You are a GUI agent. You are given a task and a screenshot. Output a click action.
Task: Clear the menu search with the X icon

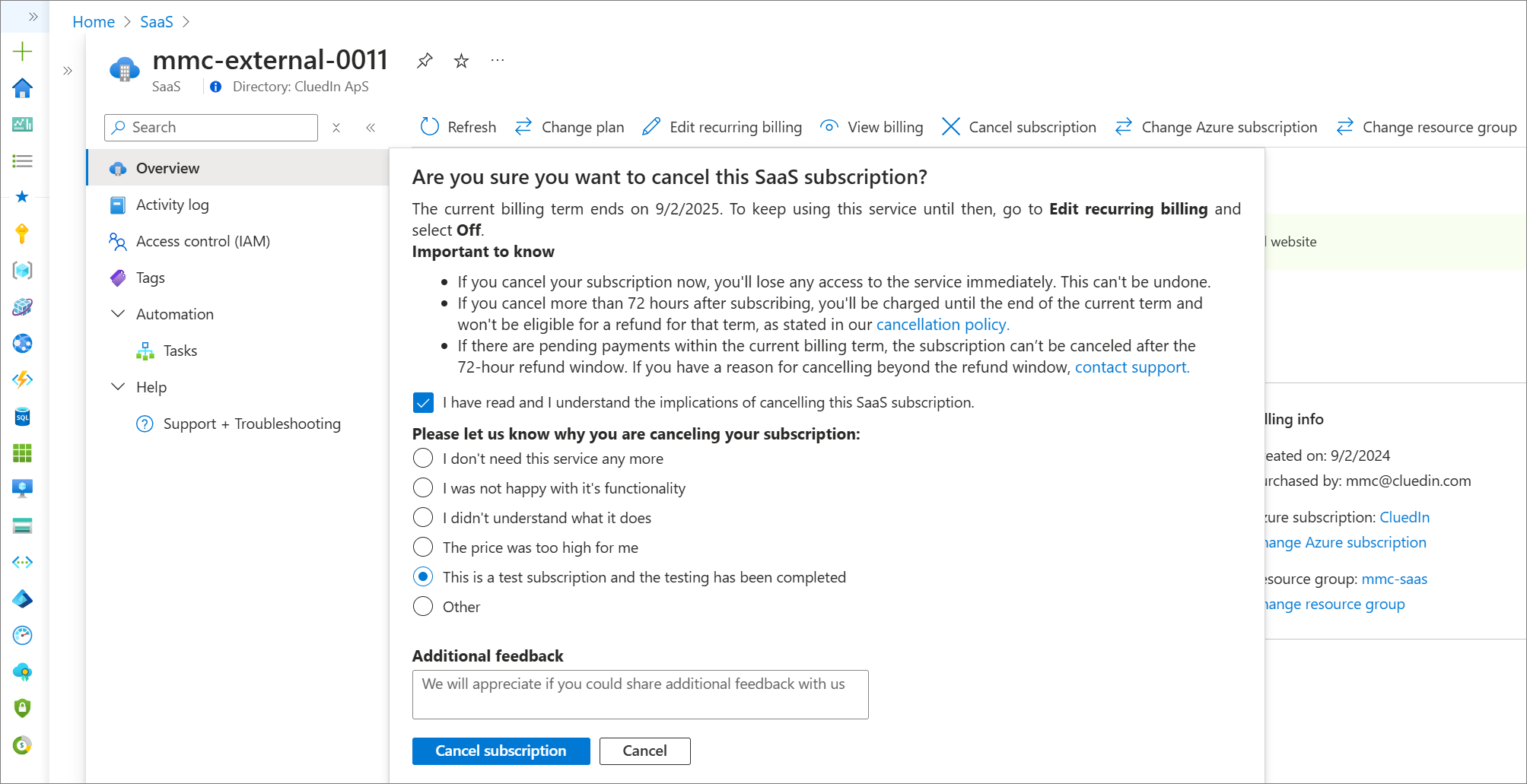(336, 128)
